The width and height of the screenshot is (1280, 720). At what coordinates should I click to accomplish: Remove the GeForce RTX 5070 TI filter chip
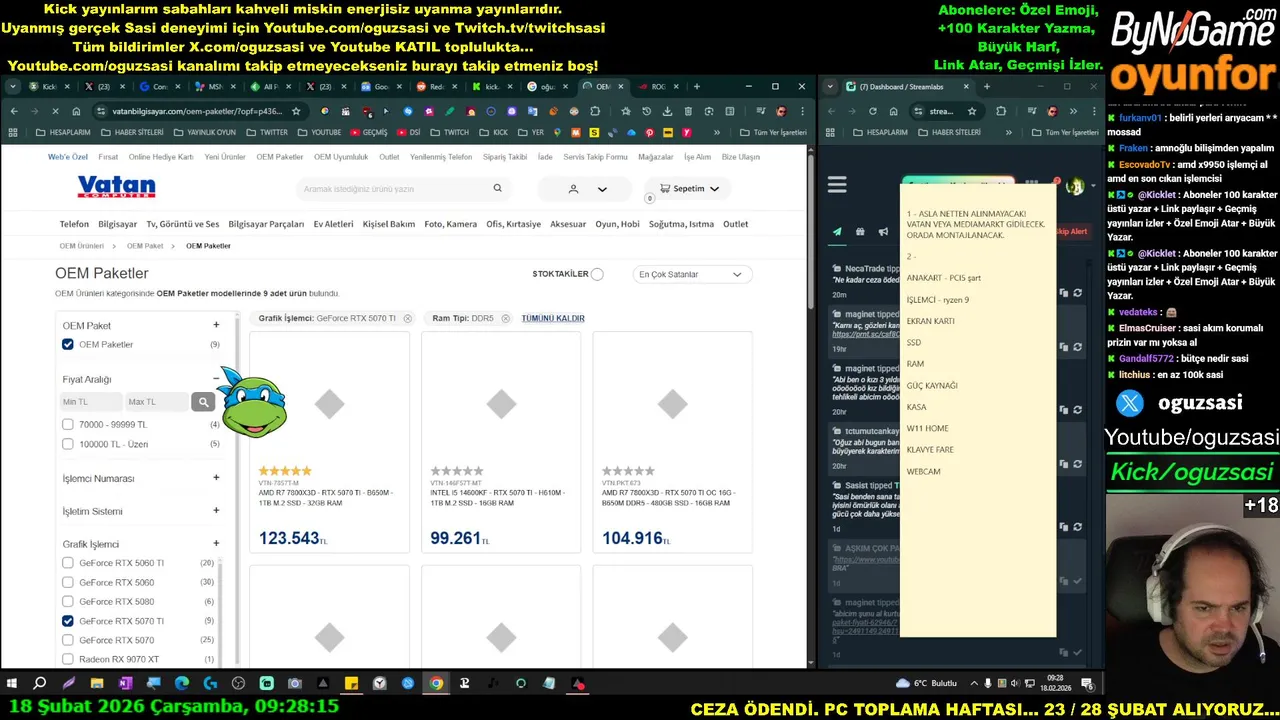pos(407,318)
